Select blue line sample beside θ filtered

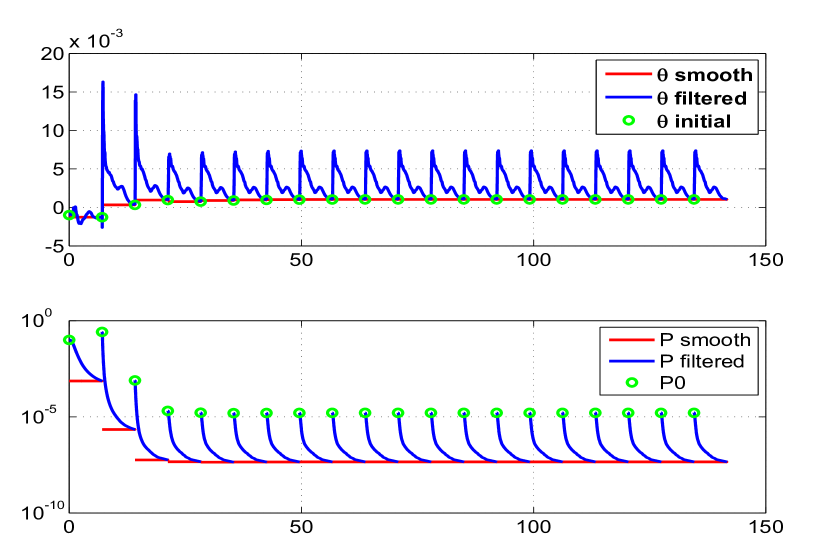[628, 98]
